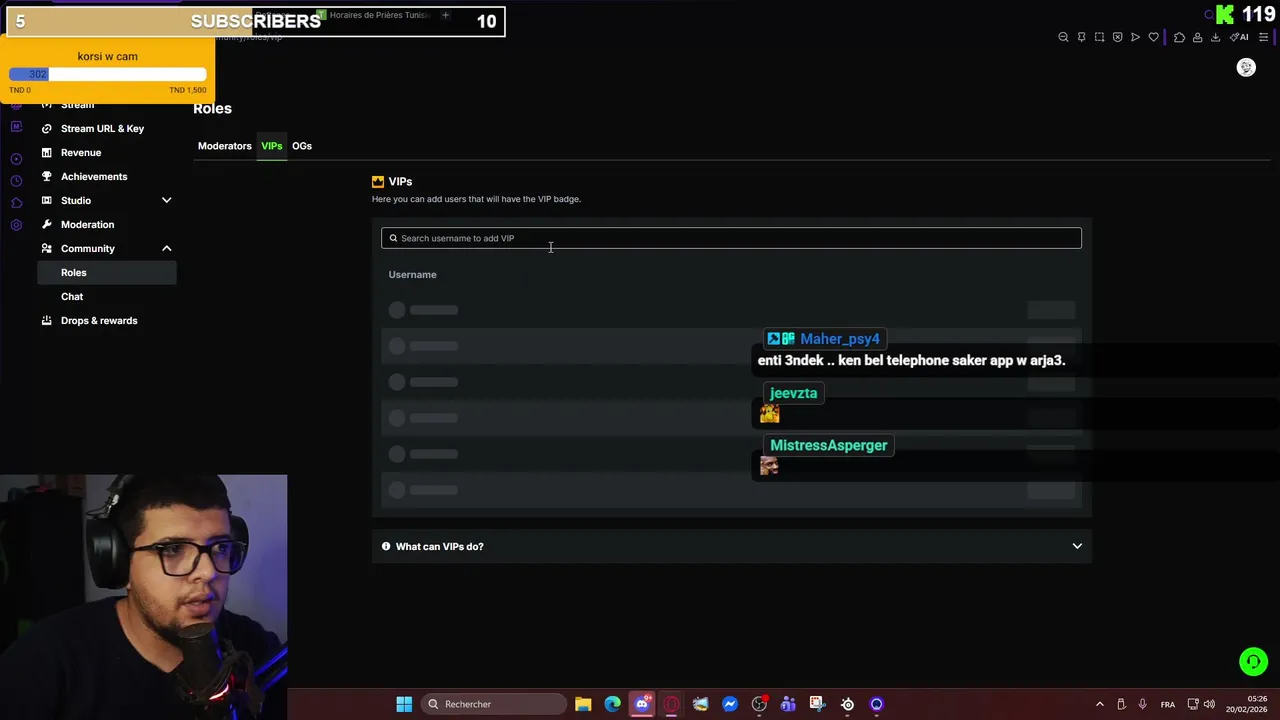
Task: Open the settings gear in browser sidebar
Action: tap(16, 225)
